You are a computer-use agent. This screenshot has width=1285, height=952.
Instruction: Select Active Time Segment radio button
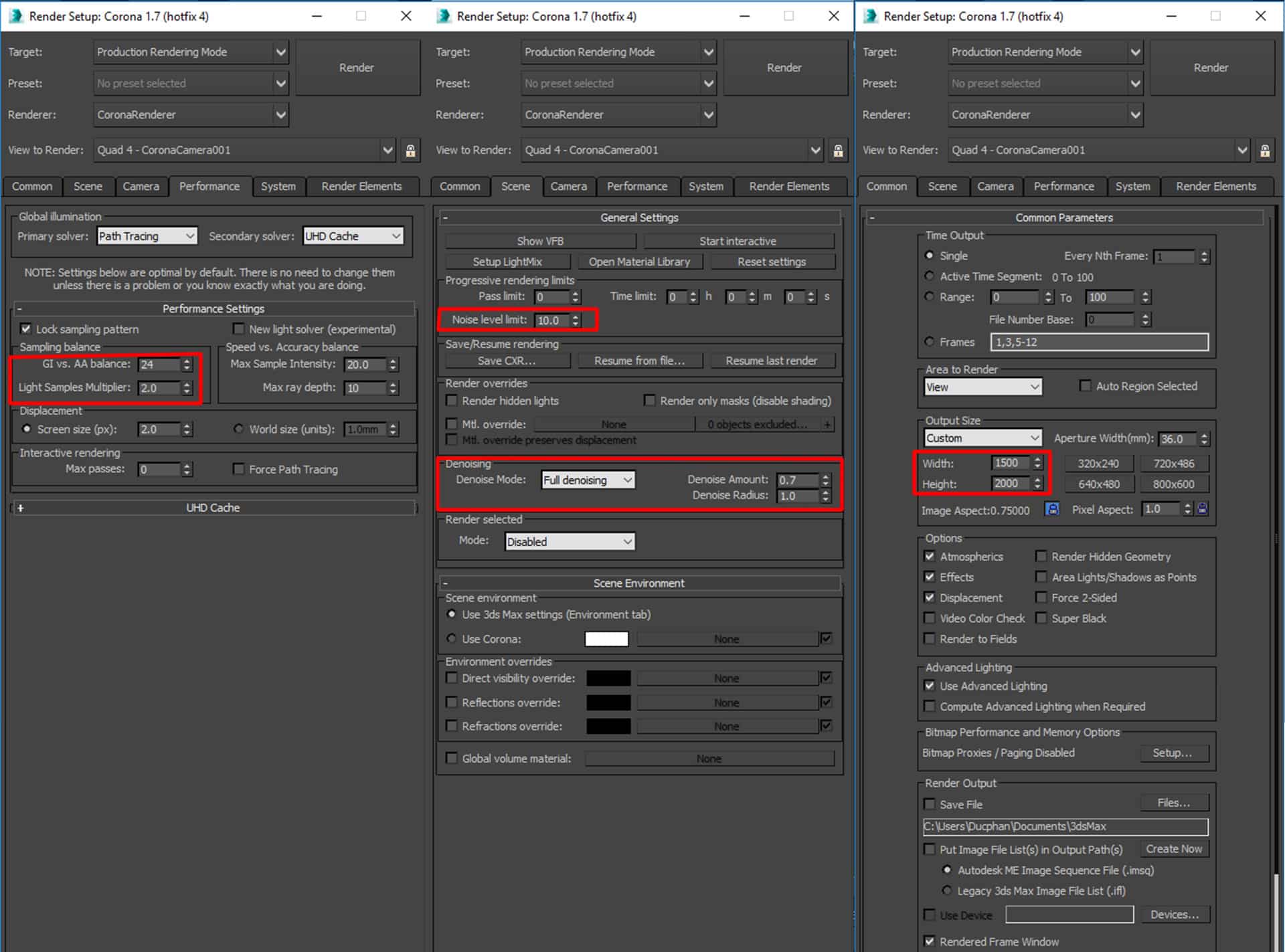point(929,276)
